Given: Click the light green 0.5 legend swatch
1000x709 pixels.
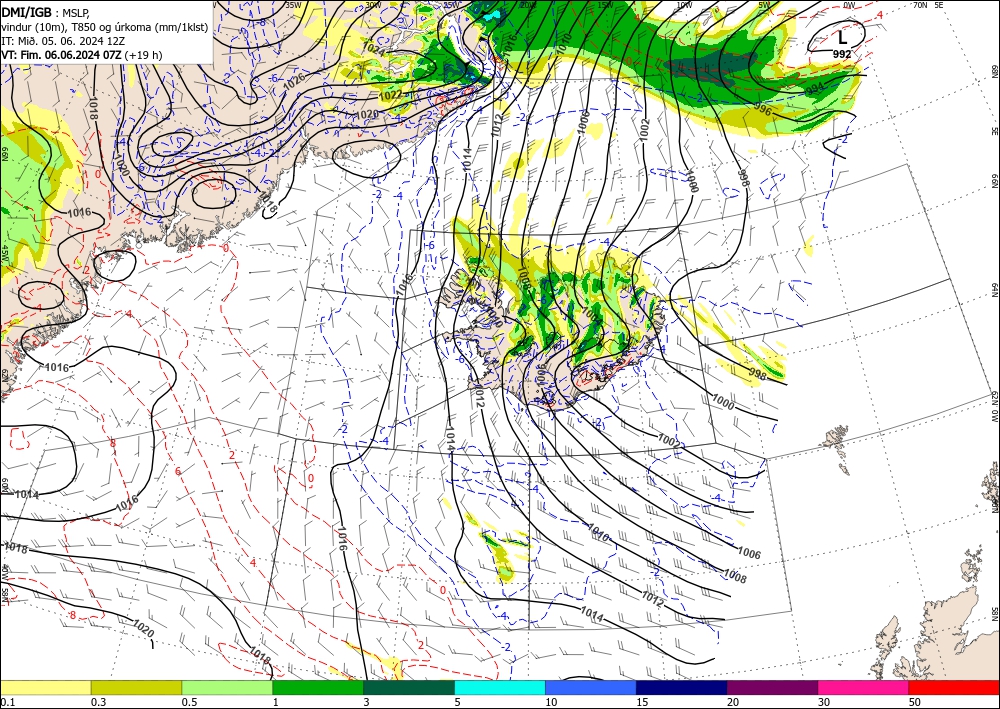Looking at the screenshot, I should [x=227, y=687].
